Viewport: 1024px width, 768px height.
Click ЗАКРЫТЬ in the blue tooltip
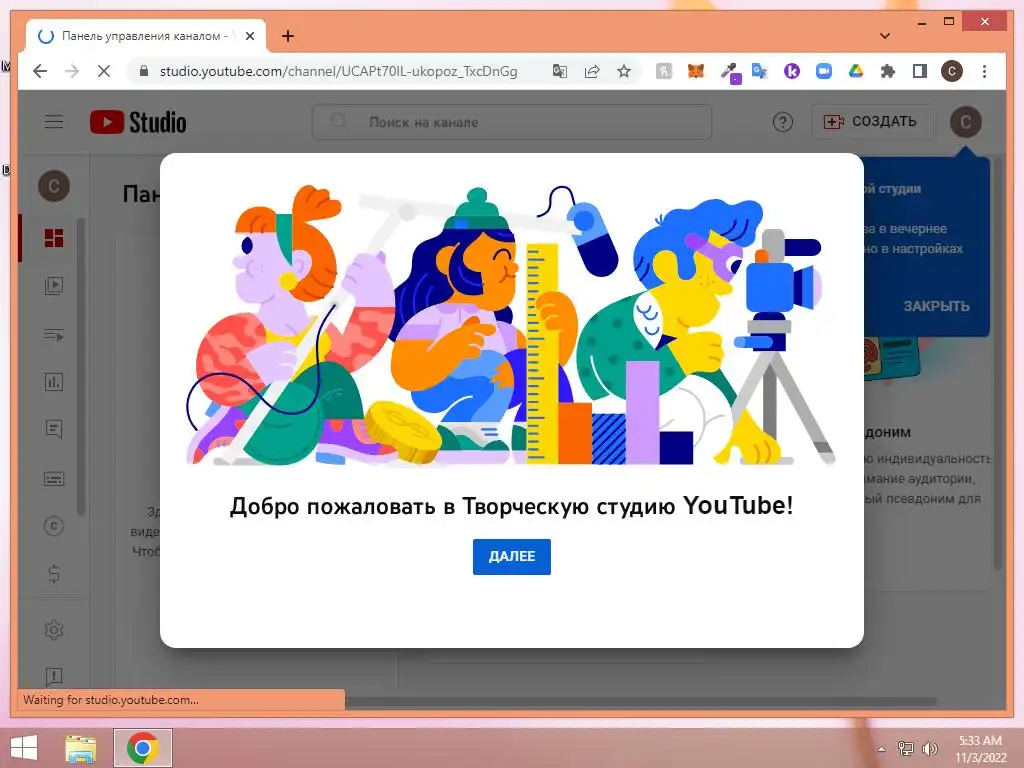[936, 306]
